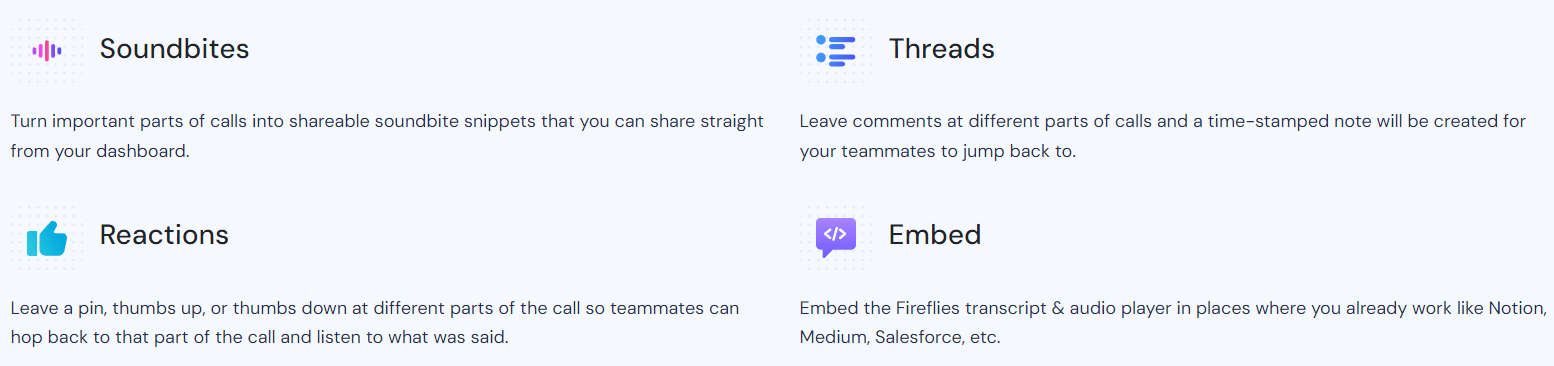Select the Reactions thumbs-up icon
Screen dimensions: 1554x366
[x=47, y=238]
